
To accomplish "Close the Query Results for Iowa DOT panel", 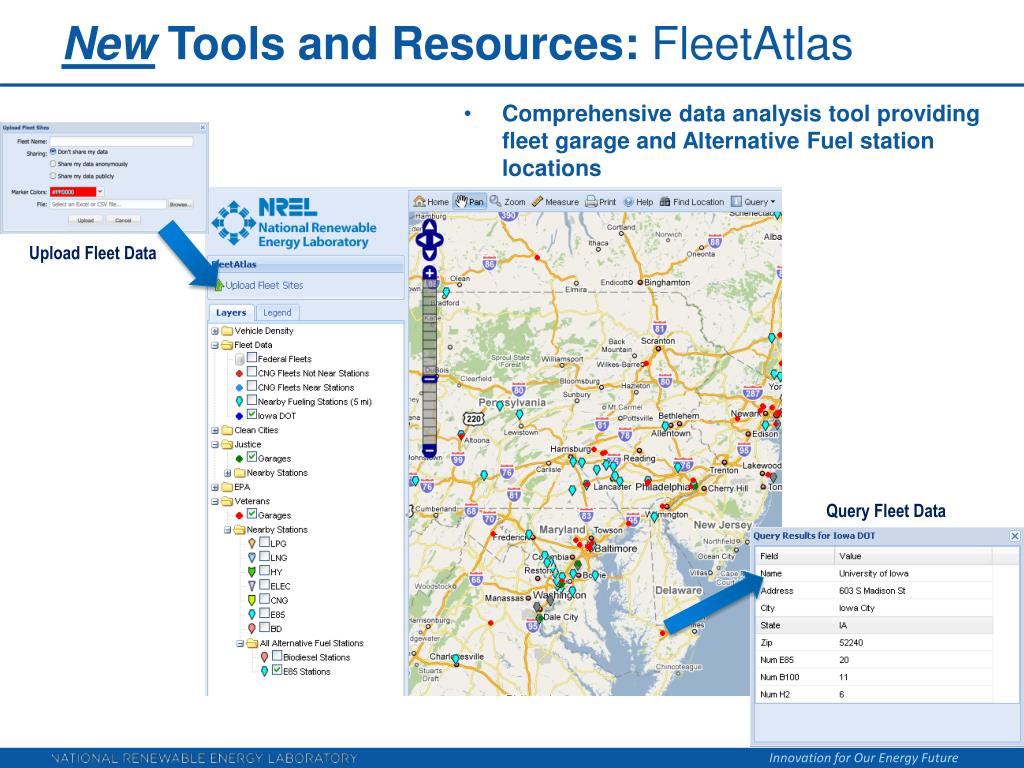I will point(1014,536).
